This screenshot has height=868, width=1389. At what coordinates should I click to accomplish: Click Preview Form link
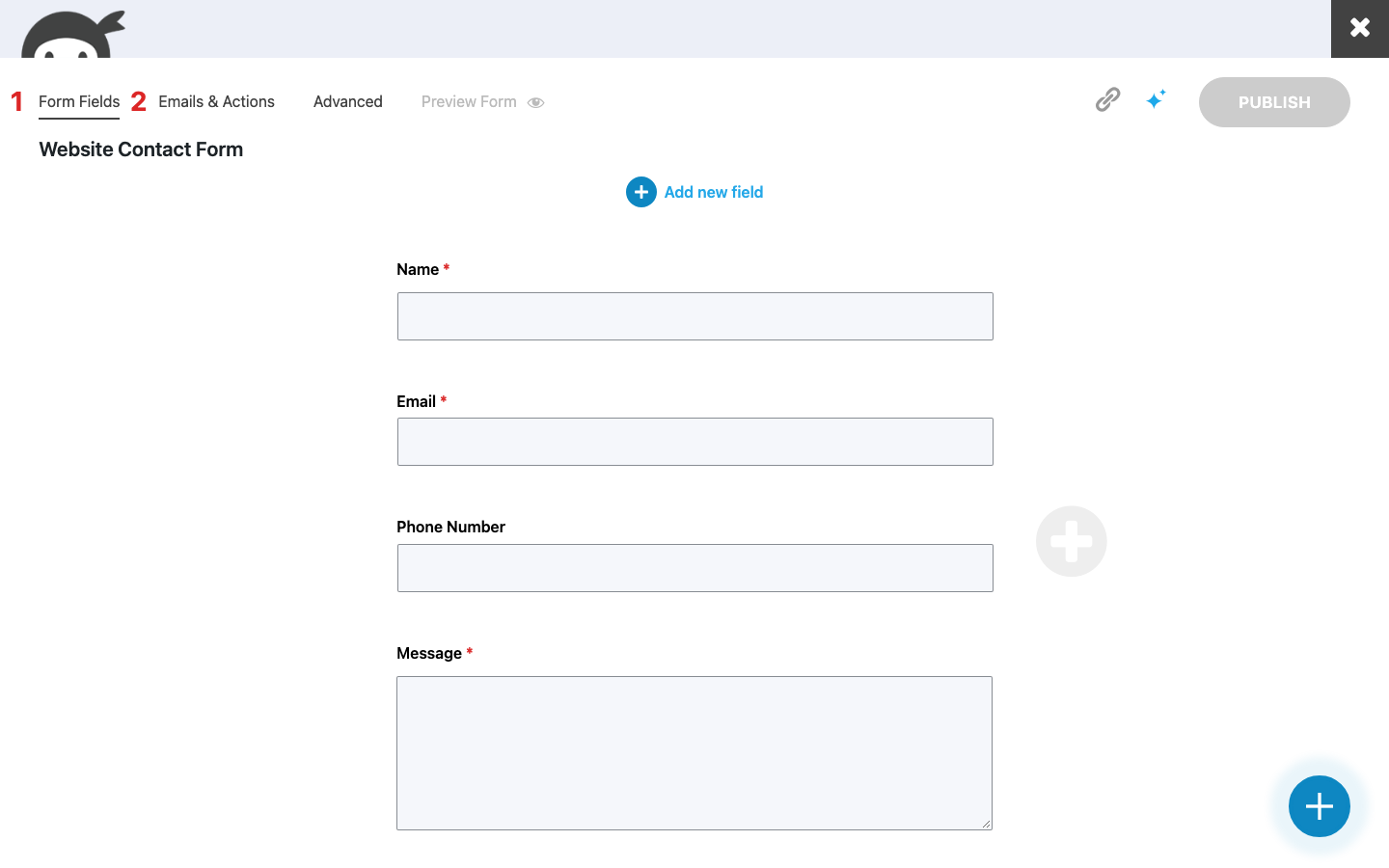coord(469,102)
